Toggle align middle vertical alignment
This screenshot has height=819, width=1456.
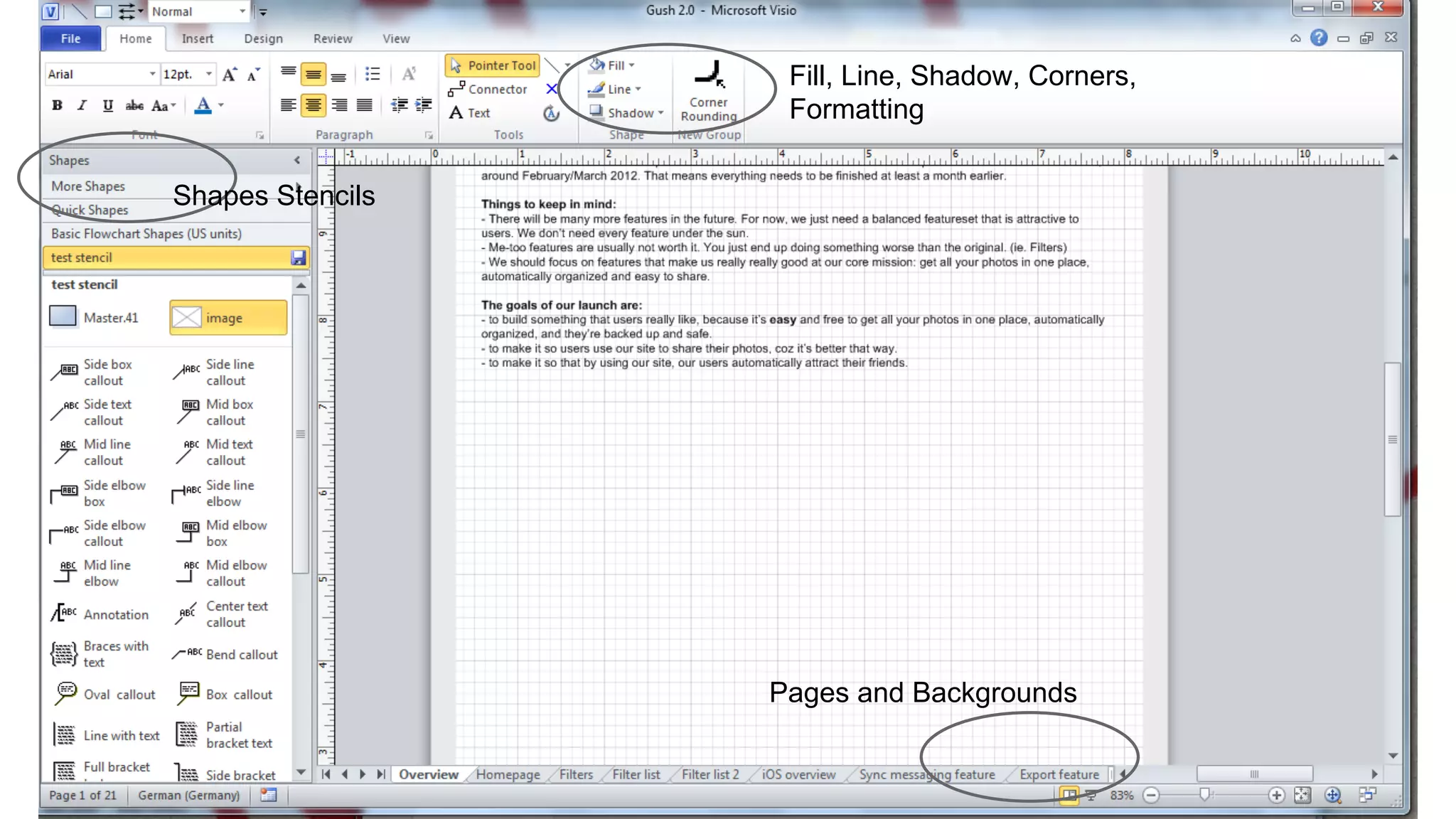click(x=314, y=73)
